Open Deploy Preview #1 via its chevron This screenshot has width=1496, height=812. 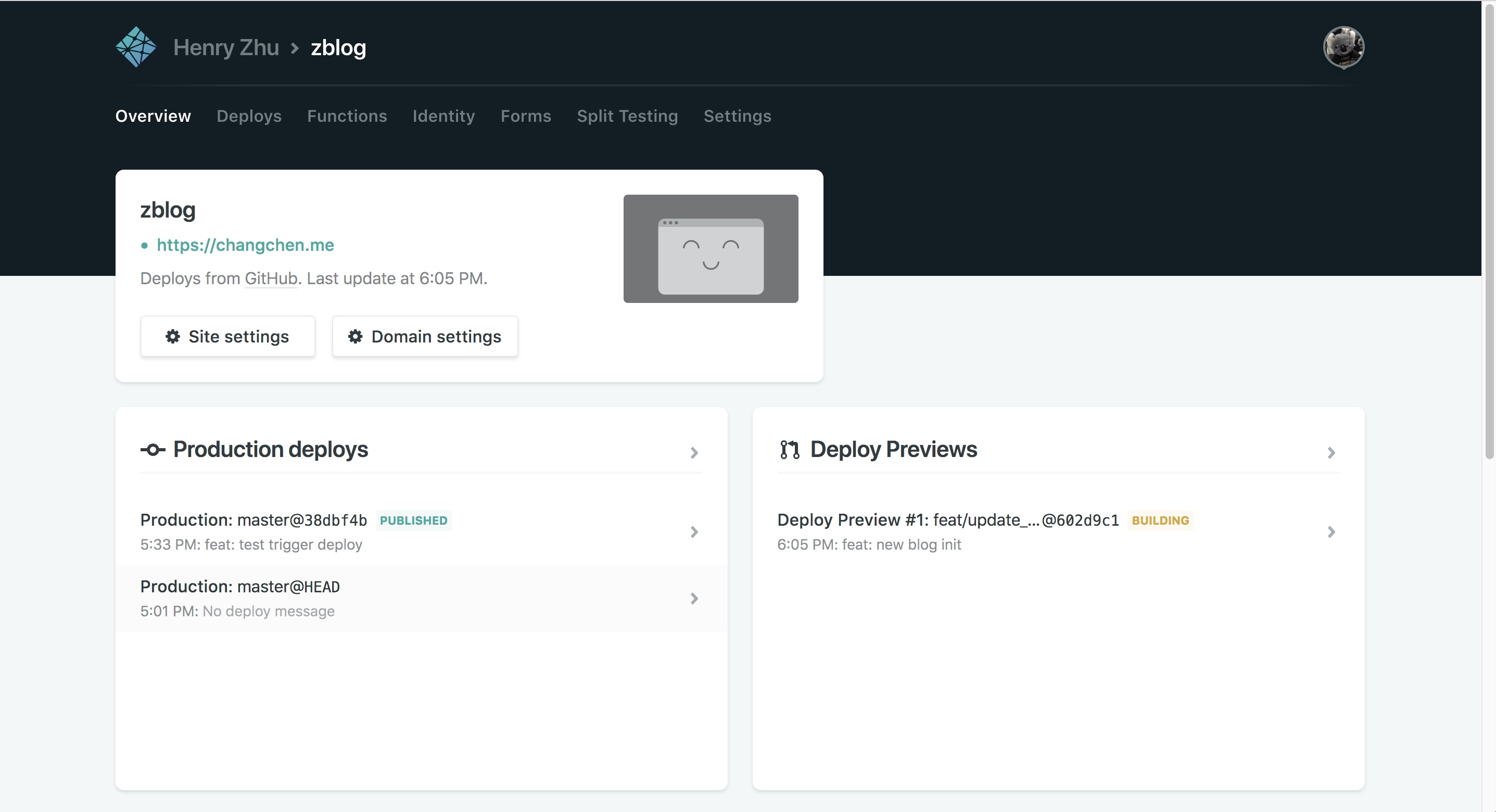(x=1331, y=531)
